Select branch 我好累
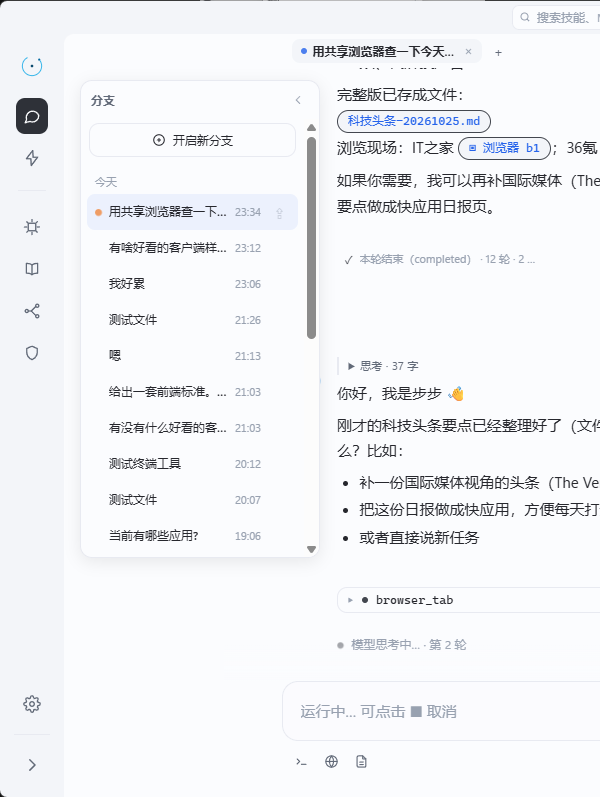 (192, 284)
